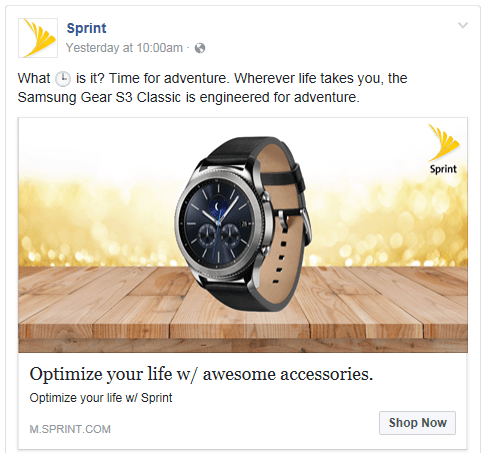Open the Yesterday at 10:00am timestamp

(124, 48)
